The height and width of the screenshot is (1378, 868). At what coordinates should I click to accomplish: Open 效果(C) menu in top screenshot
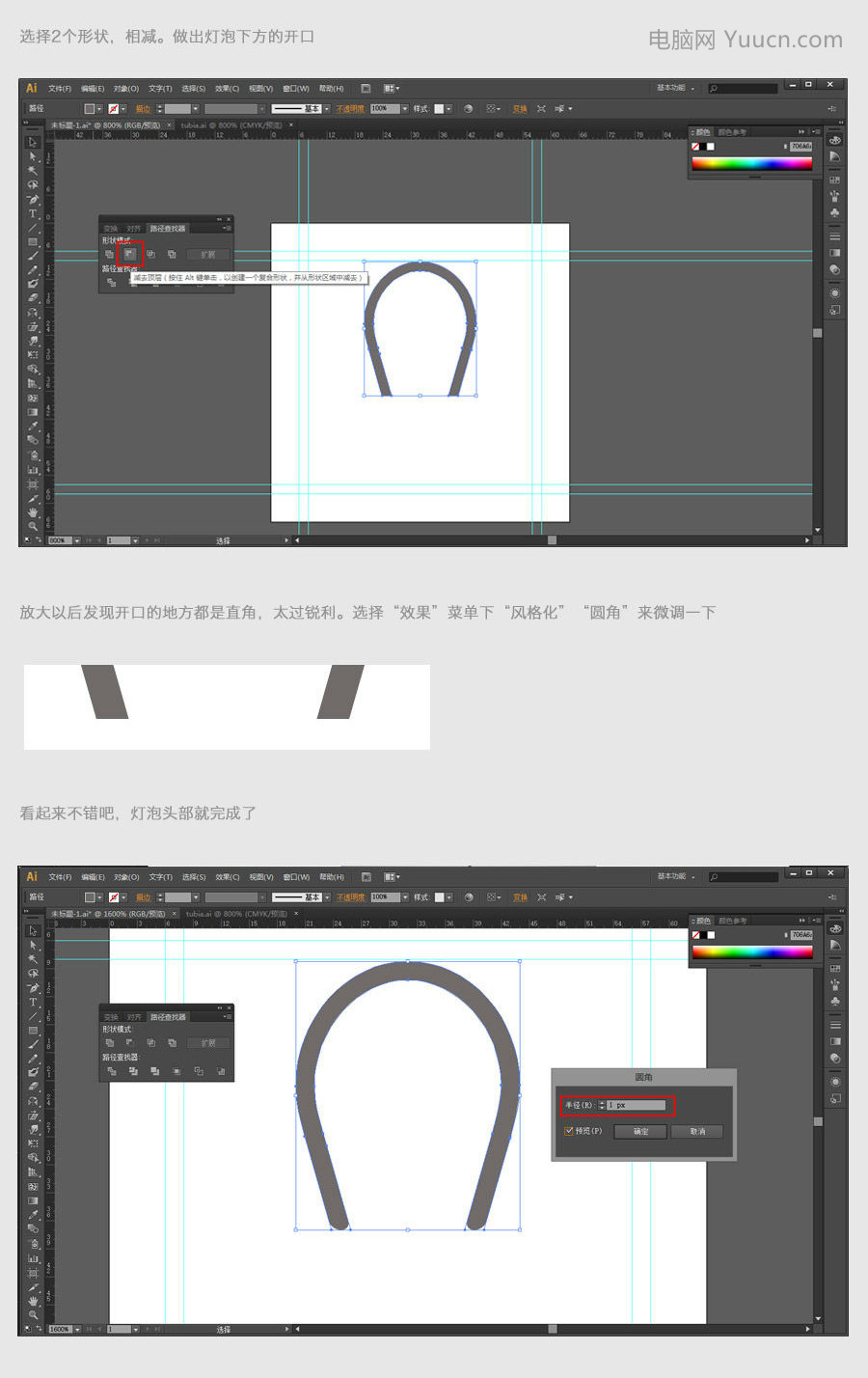(228, 89)
